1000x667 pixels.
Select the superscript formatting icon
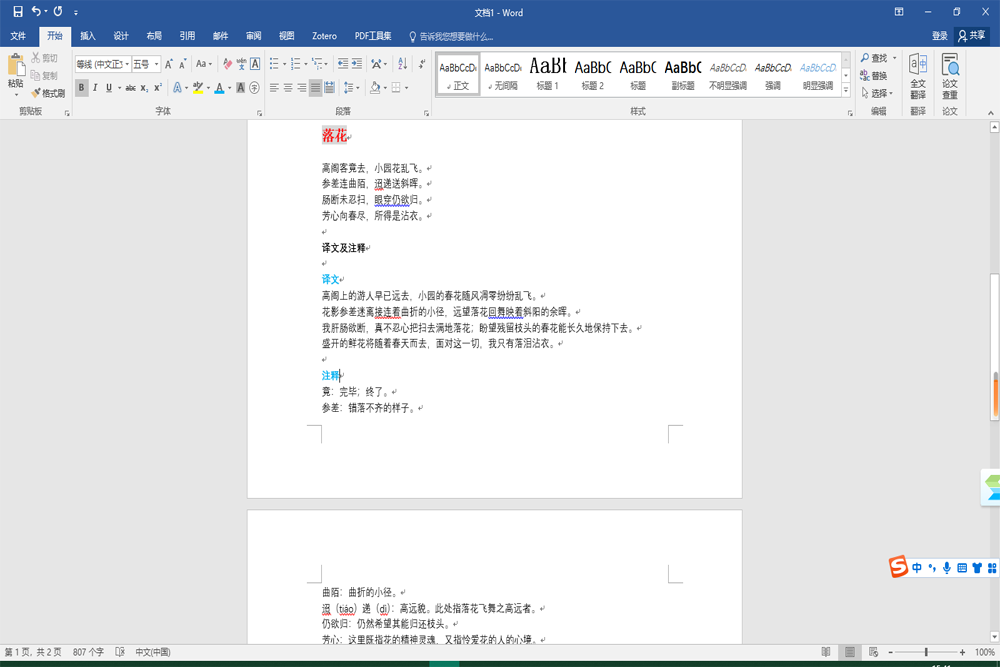point(159,86)
